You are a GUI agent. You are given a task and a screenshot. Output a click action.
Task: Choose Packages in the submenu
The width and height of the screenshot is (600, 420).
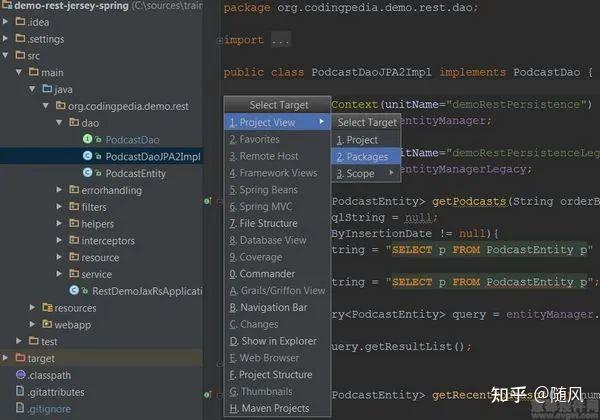tap(365, 156)
